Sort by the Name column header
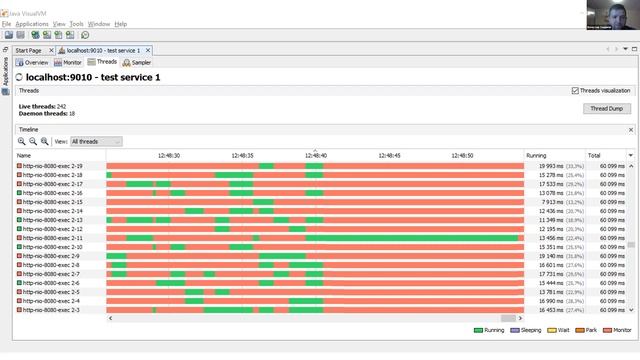Image resolution: width=640 pixels, height=360 pixels. pyautogui.click(x=60, y=156)
